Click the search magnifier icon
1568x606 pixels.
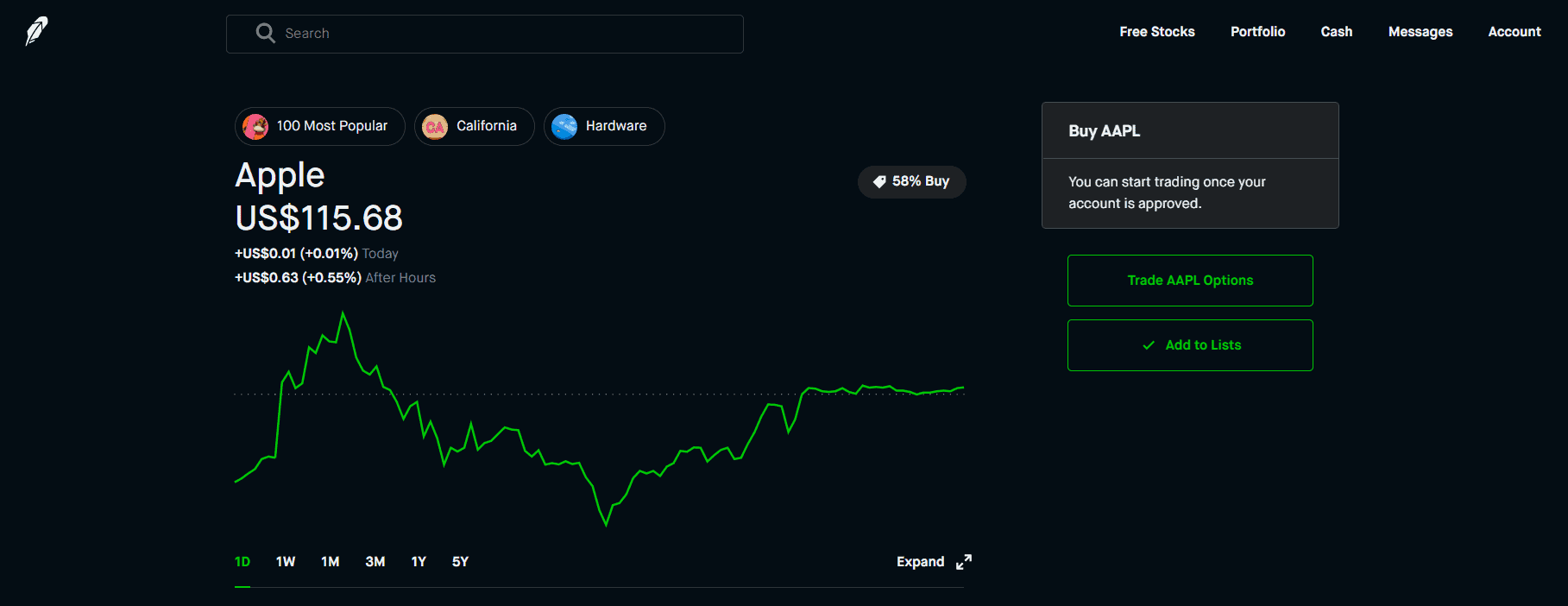[265, 33]
